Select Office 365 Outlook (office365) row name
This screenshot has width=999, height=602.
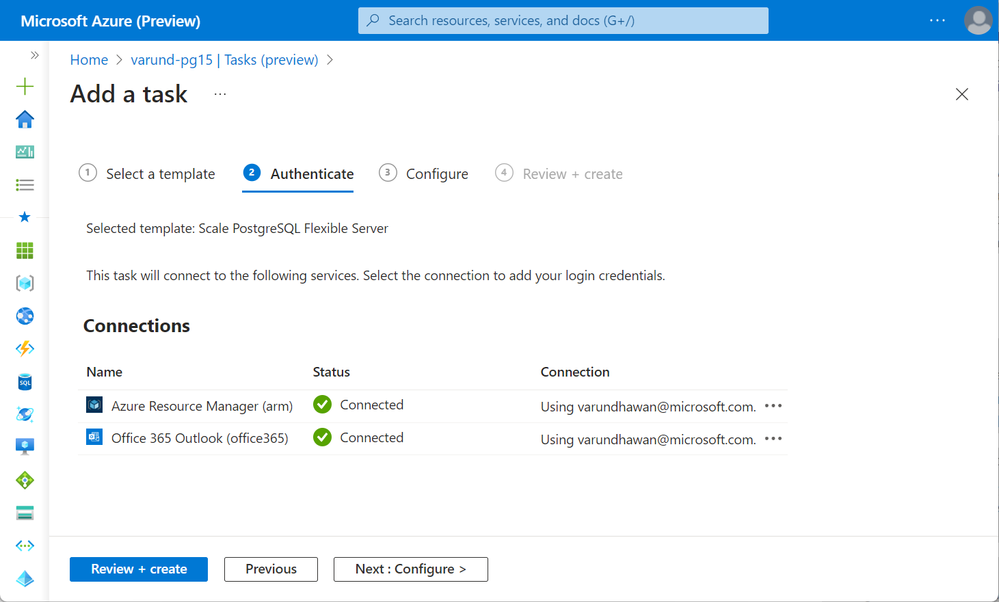coord(199,438)
